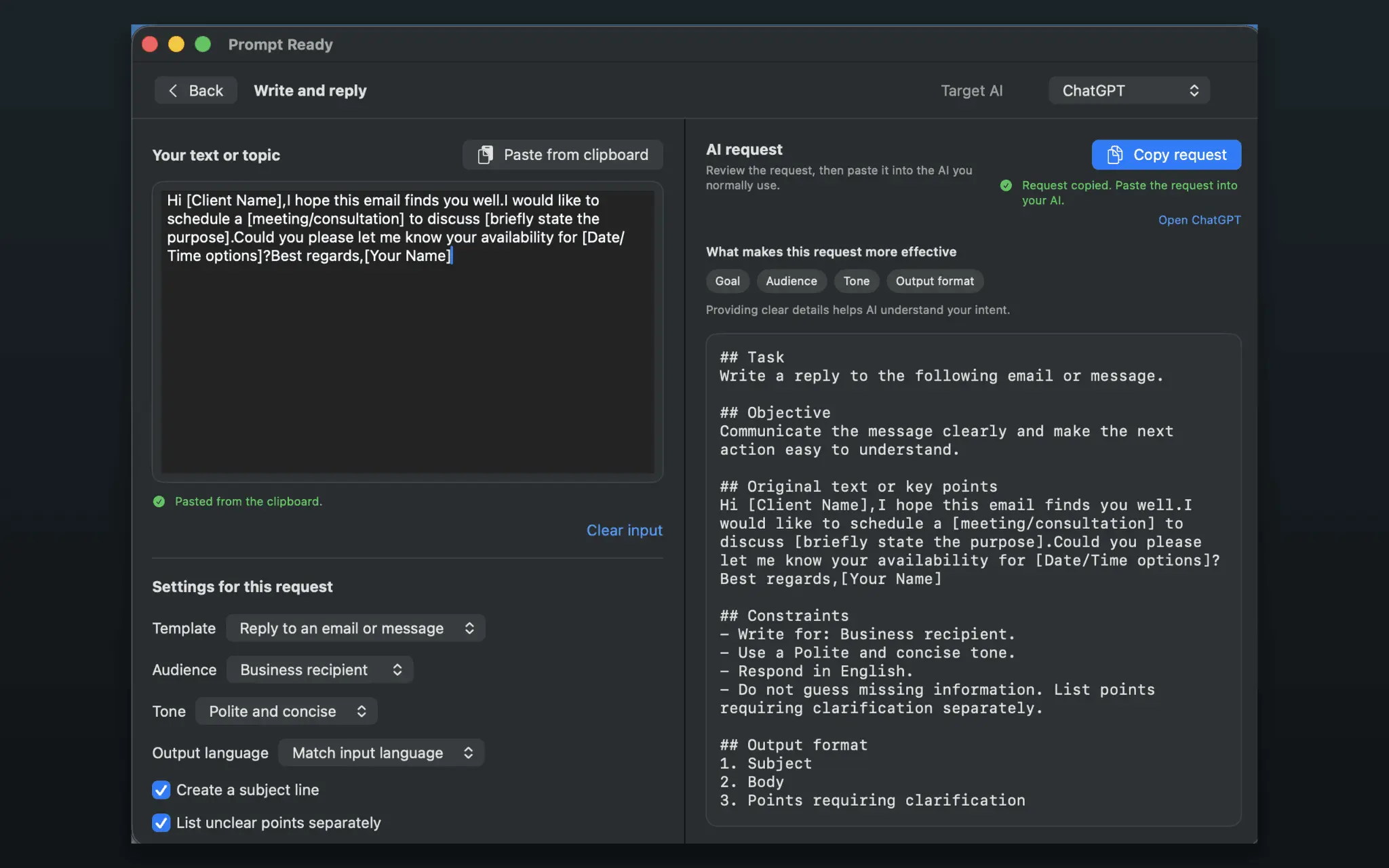Click Copy request button
Image resolution: width=1389 pixels, height=868 pixels.
1166,155
